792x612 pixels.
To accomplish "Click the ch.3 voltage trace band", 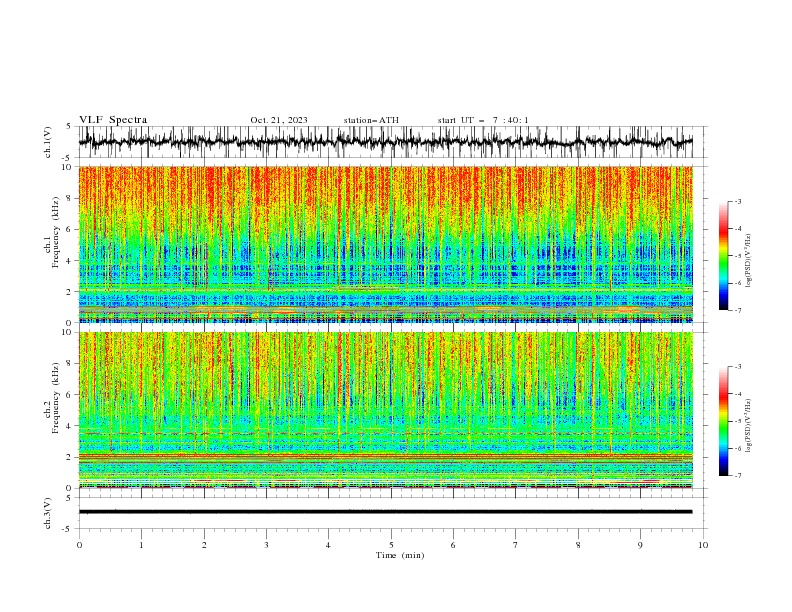I will (x=385, y=512).
